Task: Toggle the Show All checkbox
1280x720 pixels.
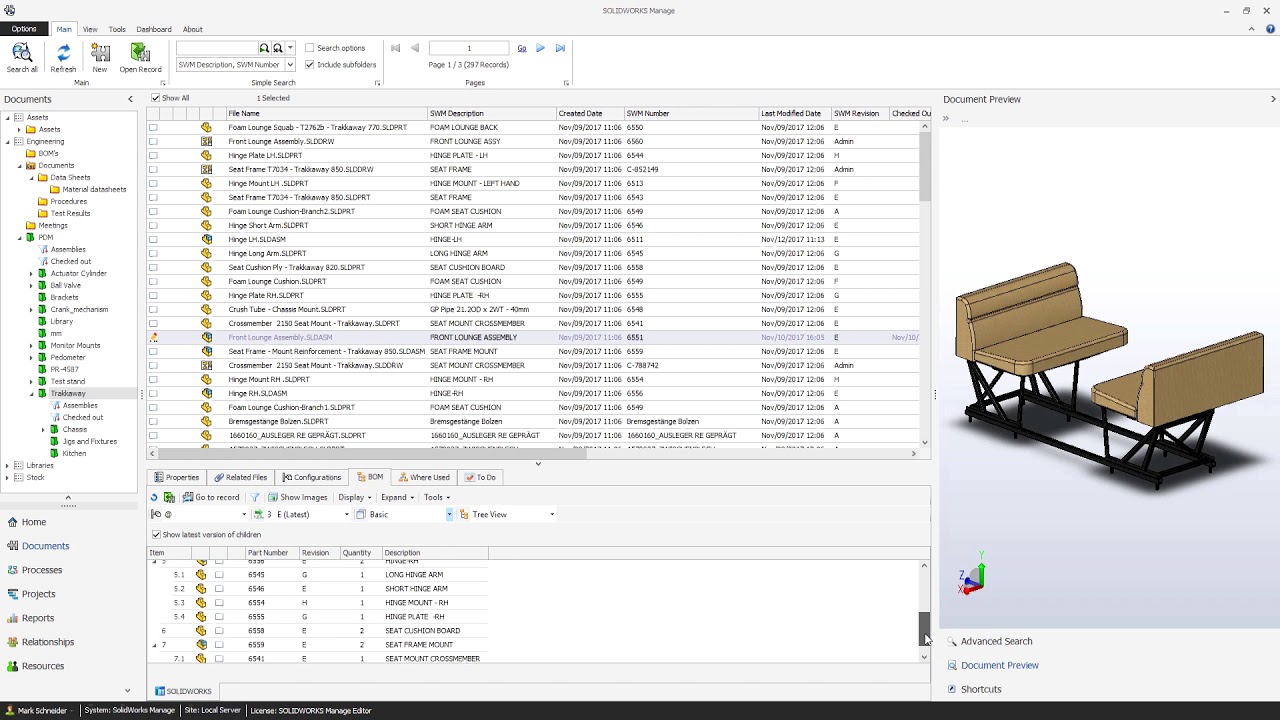Action: pyautogui.click(x=155, y=98)
